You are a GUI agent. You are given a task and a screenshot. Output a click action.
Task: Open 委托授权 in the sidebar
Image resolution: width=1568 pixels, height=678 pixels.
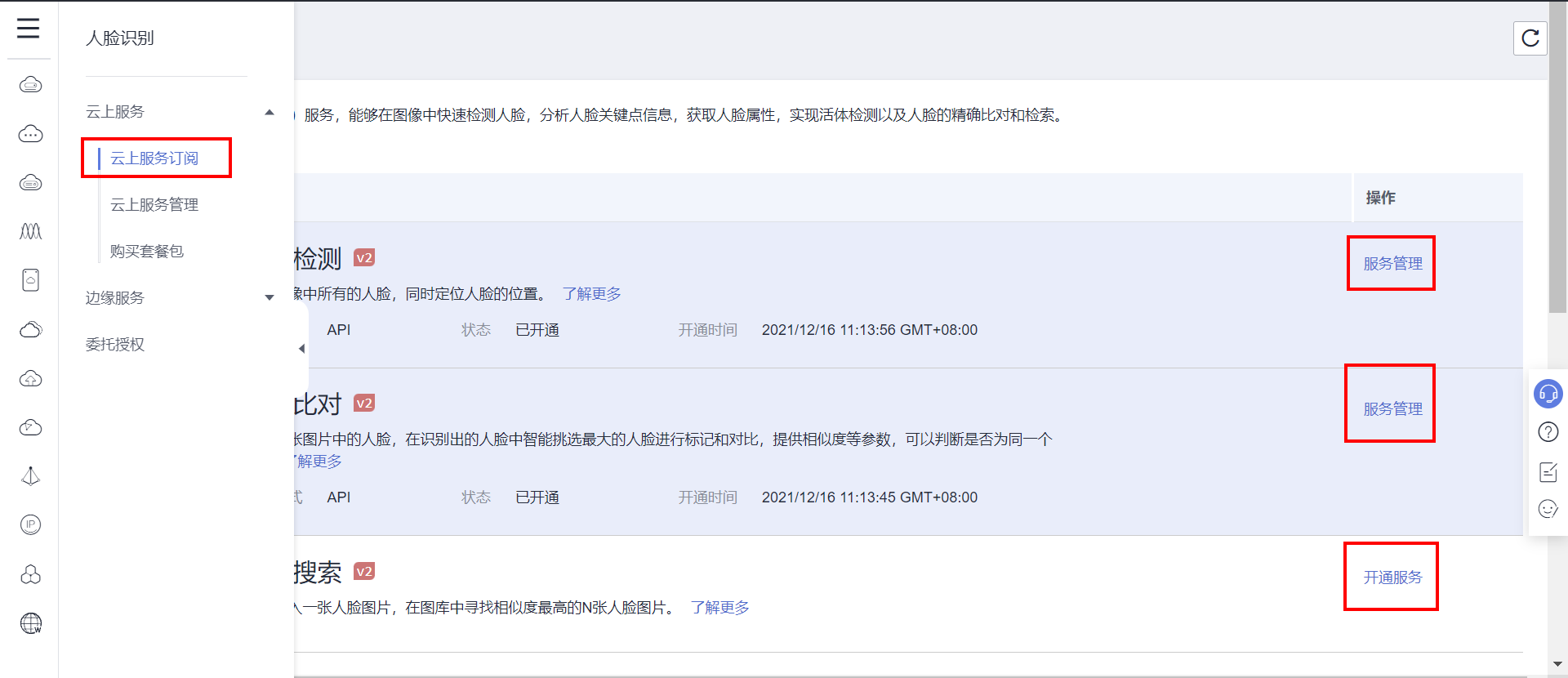(x=115, y=345)
